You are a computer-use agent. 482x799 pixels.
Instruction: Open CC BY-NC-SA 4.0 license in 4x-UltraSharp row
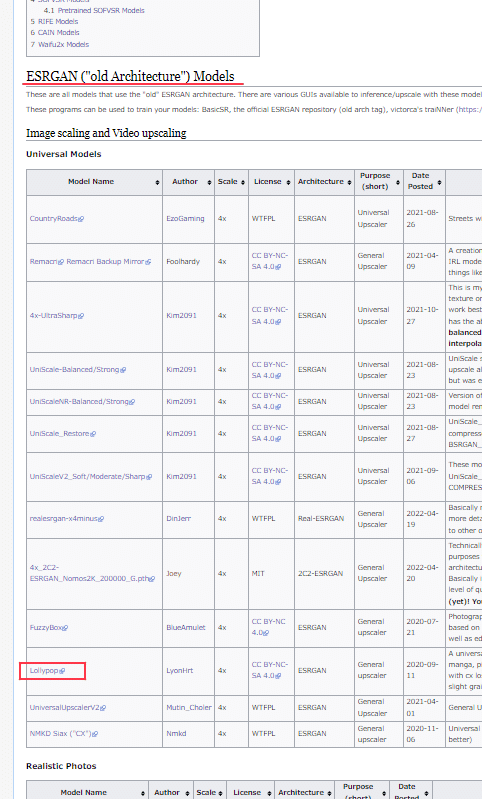[270, 315]
